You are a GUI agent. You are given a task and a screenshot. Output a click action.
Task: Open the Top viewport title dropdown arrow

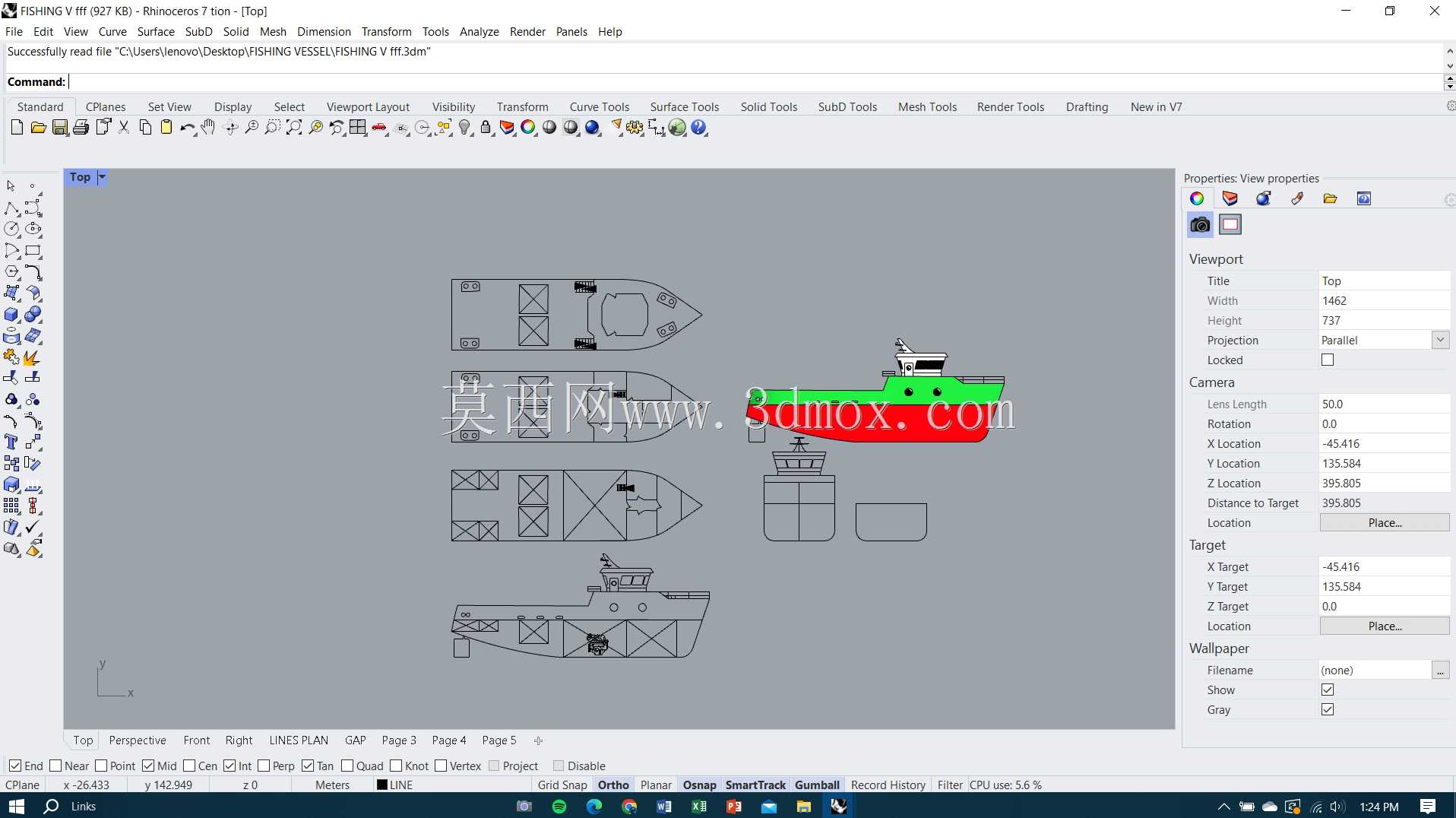click(102, 177)
